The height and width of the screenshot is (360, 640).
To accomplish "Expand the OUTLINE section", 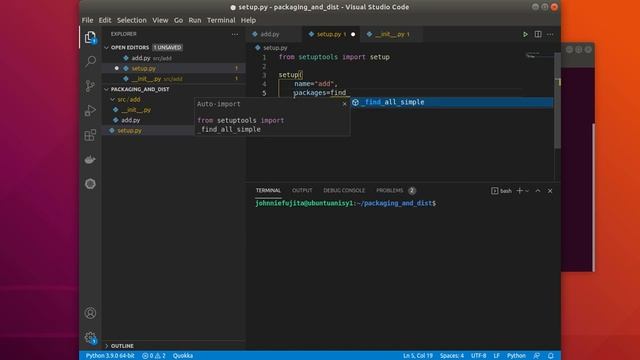I will point(173,346).
